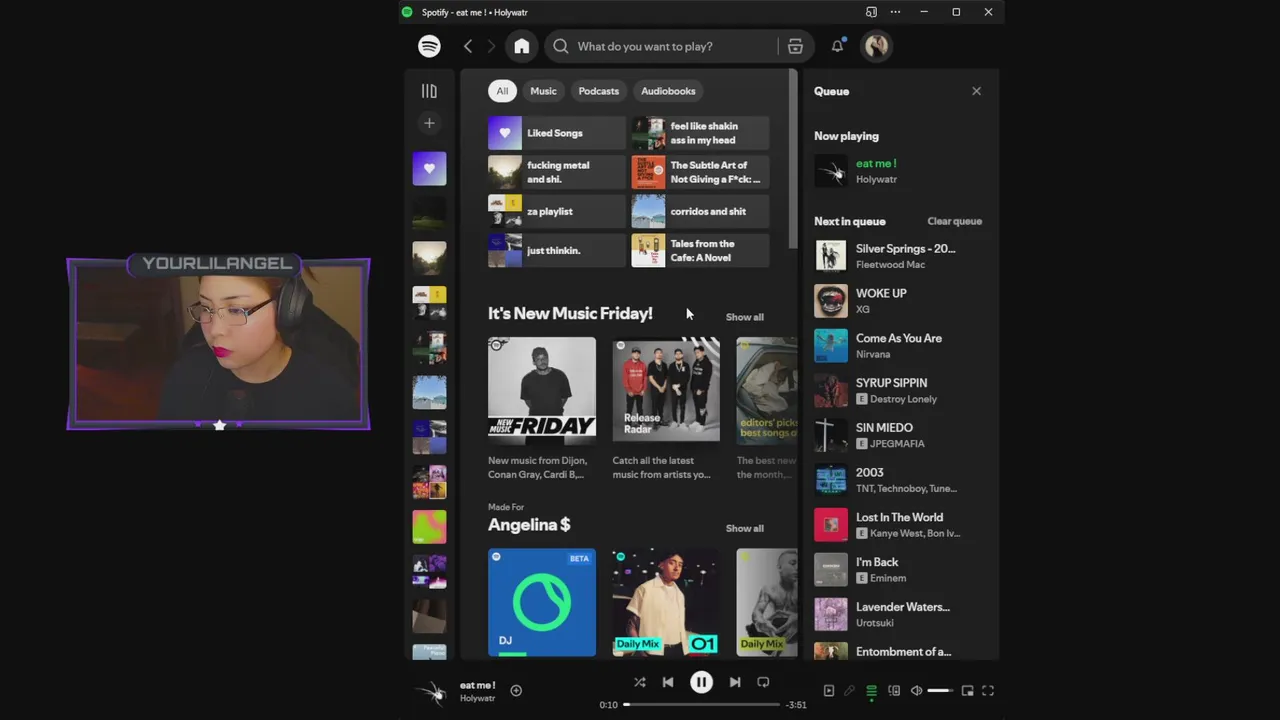Enter full screen mode icon

[x=988, y=690]
